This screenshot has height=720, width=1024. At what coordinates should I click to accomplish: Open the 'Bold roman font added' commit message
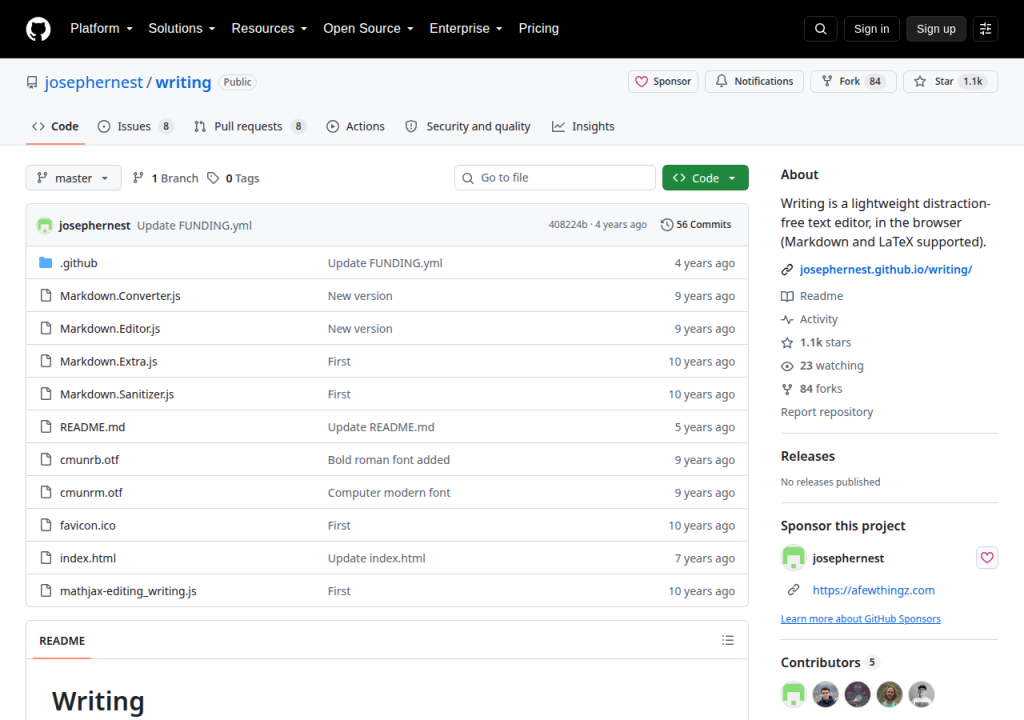click(x=389, y=459)
